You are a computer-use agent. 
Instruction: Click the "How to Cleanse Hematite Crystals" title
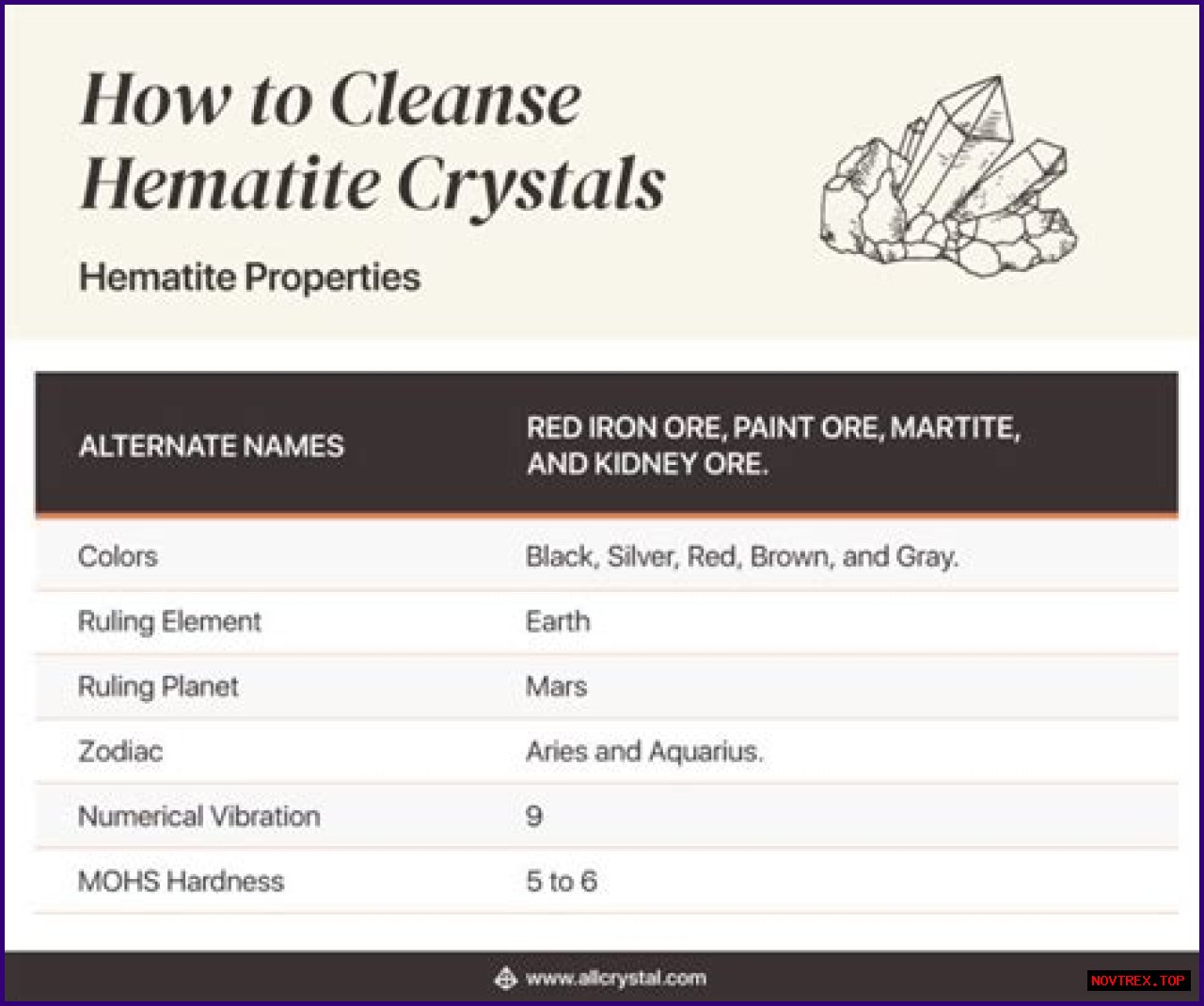pyautogui.click(x=372, y=141)
